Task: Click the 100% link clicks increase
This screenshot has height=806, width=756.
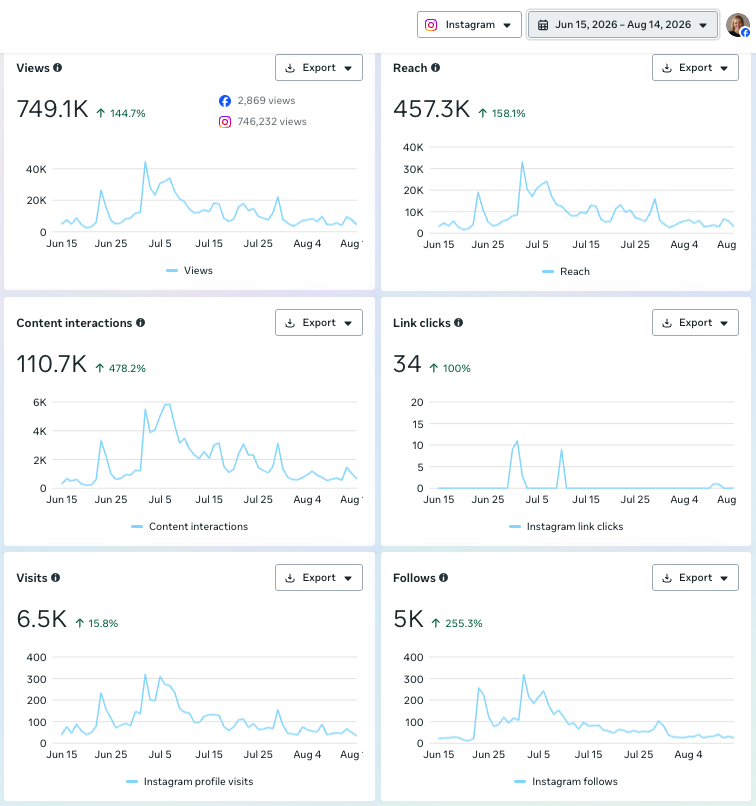Action: 450,368
